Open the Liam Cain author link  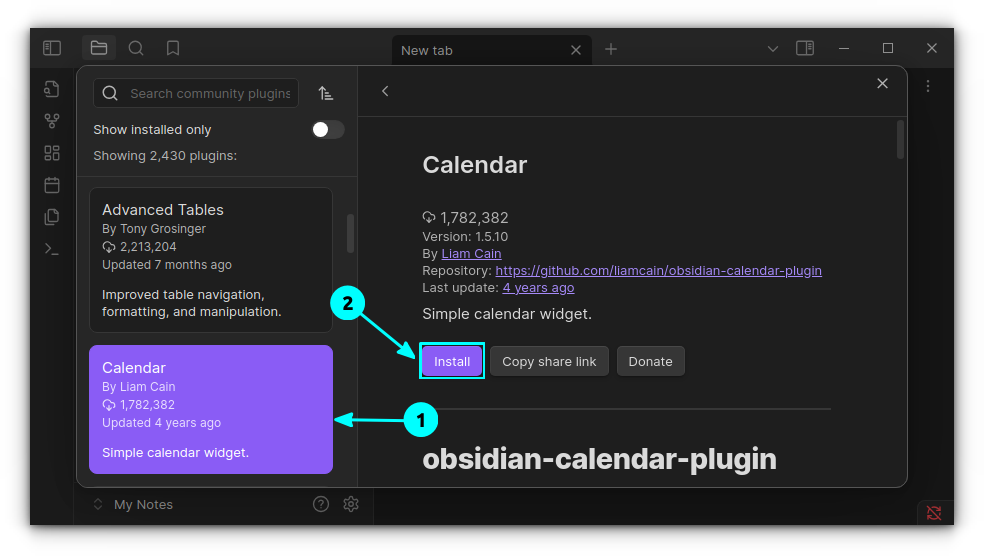point(471,253)
